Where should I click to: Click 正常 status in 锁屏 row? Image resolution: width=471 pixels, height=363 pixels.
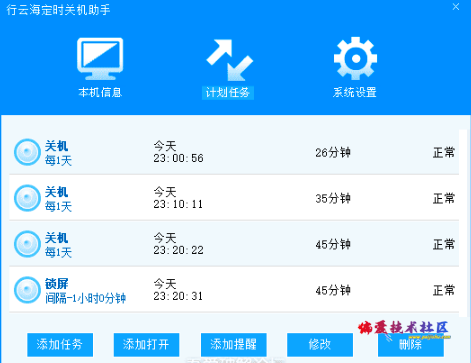[444, 291]
